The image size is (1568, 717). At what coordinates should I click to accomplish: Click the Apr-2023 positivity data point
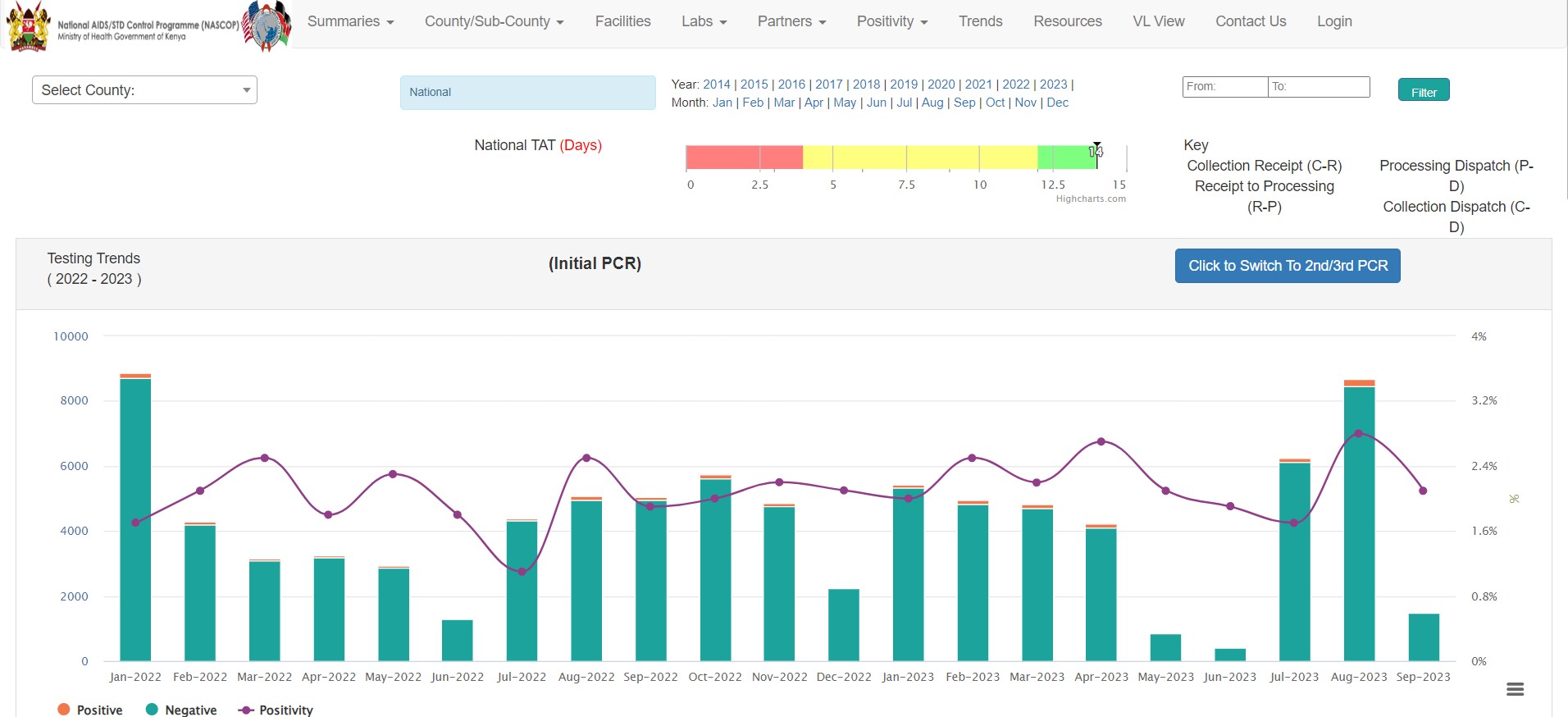(x=1101, y=441)
